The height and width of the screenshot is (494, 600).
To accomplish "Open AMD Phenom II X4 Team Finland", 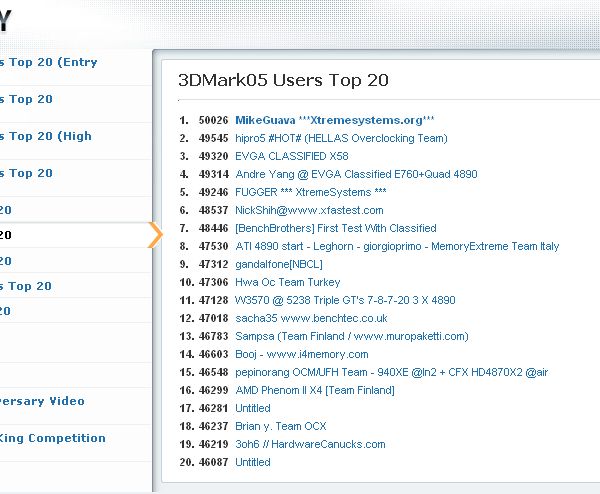I will click(x=315, y=390).
